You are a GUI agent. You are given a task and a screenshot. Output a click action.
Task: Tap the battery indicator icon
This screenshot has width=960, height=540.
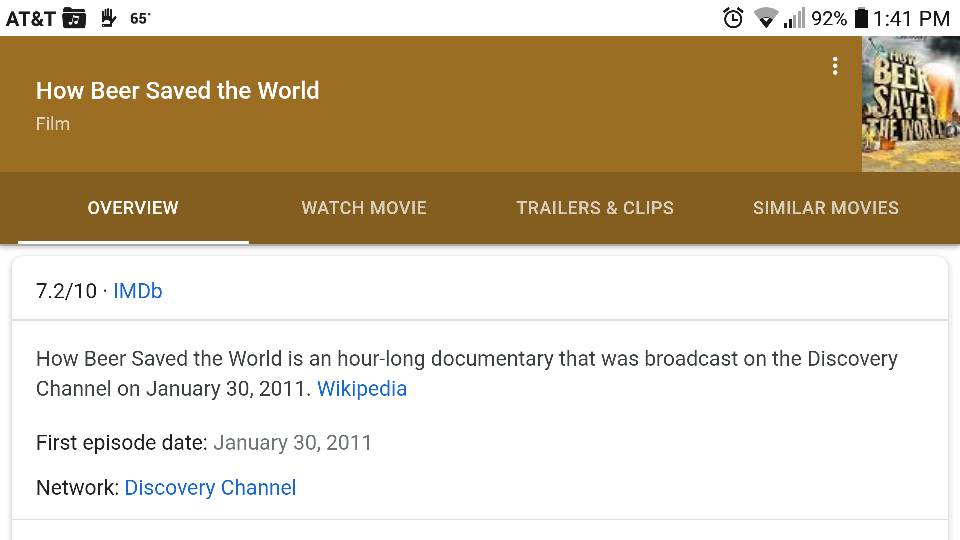[861, 18]
